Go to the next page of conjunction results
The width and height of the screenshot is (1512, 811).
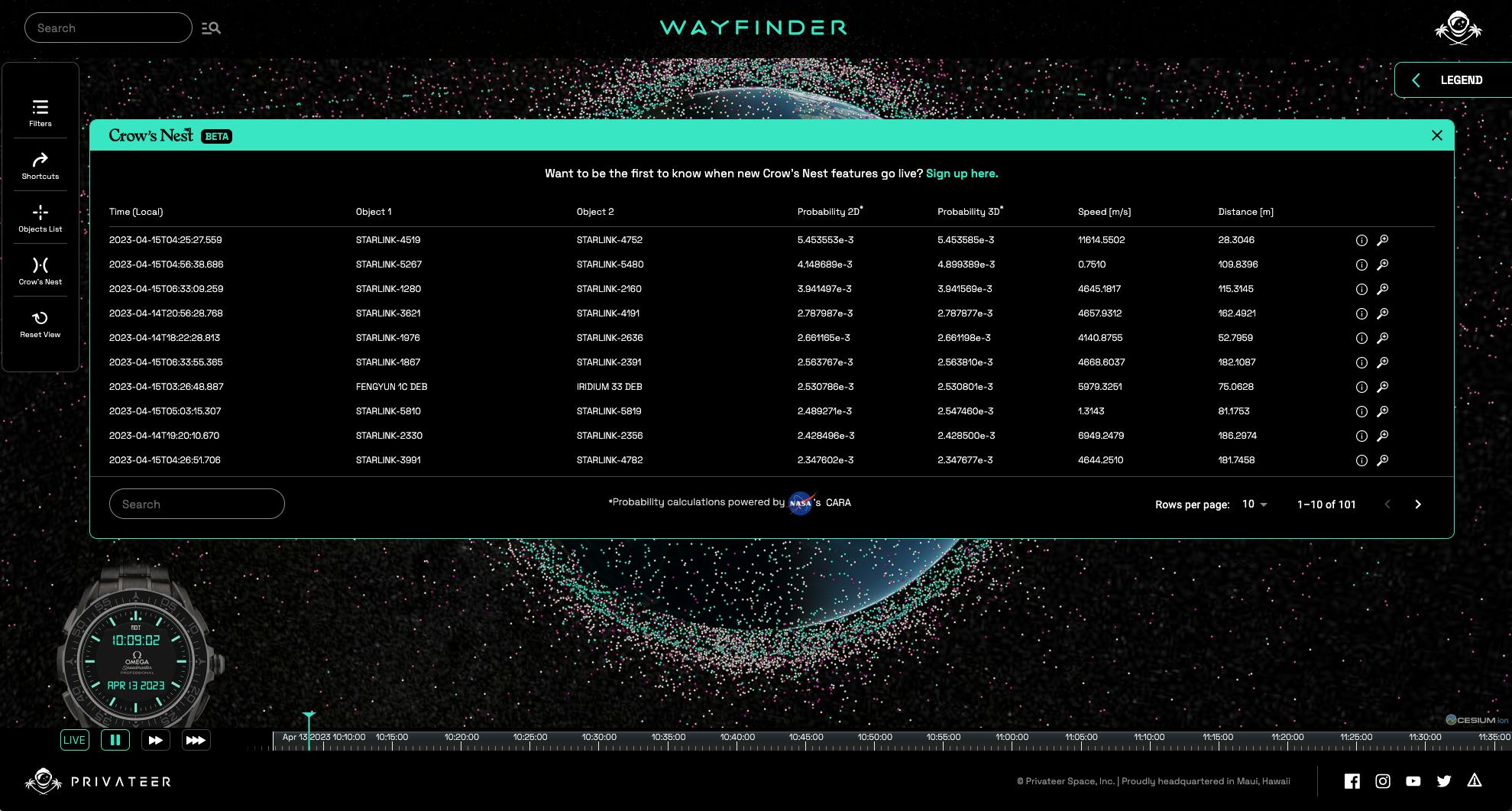1418,504
